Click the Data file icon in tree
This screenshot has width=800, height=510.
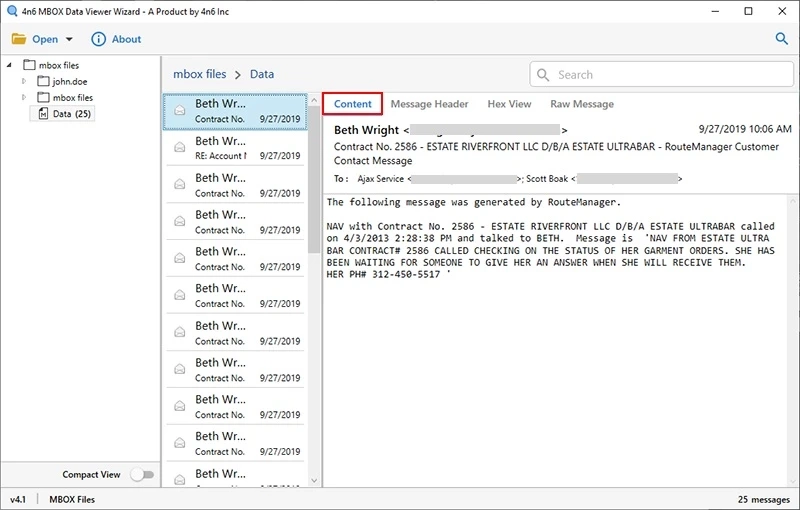coord(43,113)
